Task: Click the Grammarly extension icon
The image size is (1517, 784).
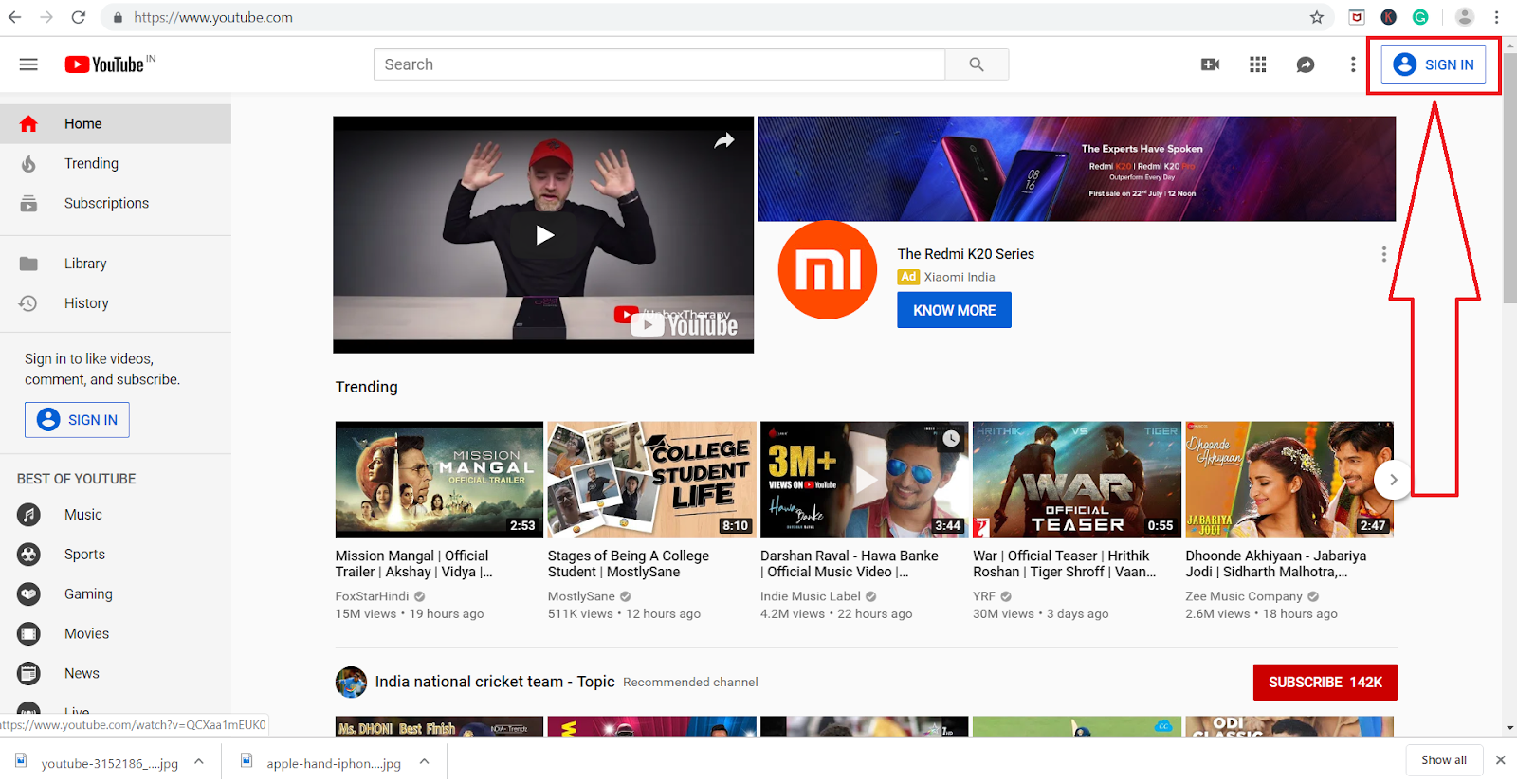Action: [x=1420, y=17]
